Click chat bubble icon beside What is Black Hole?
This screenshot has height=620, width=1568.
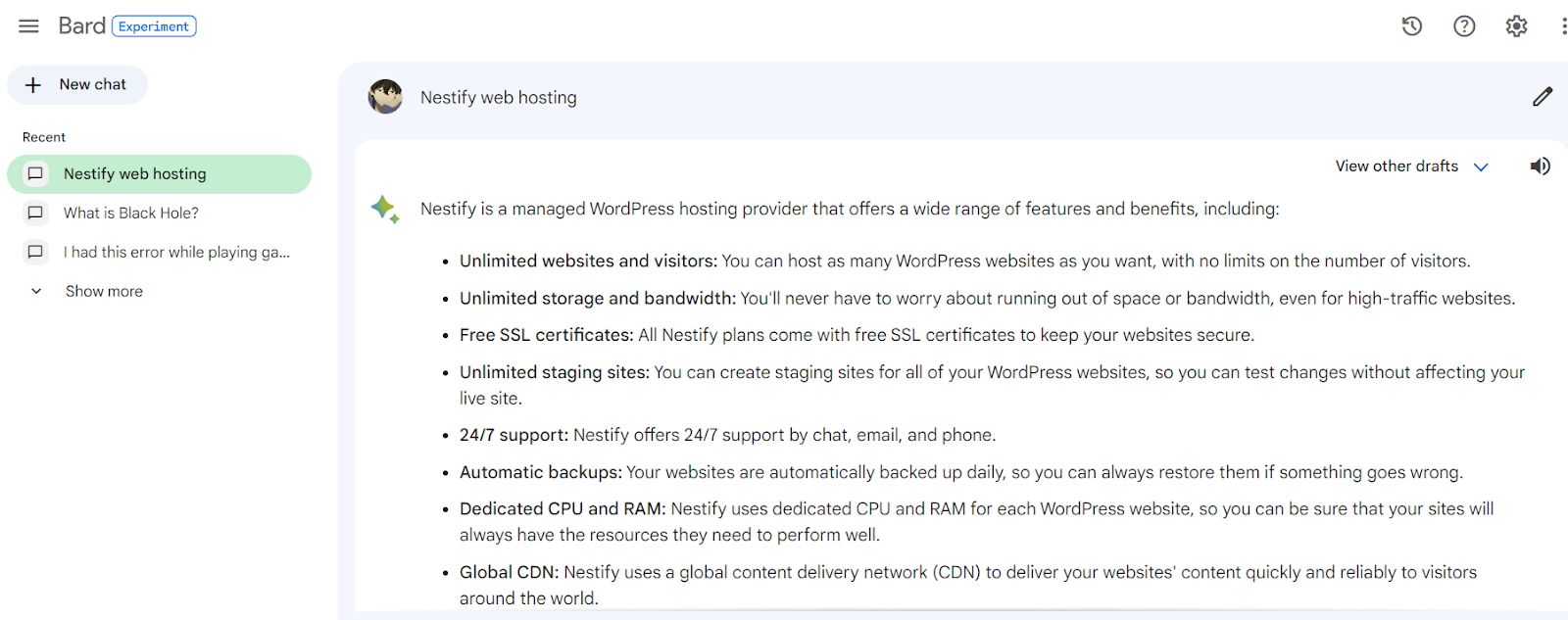pyautogui.click(x=35, y=214)
